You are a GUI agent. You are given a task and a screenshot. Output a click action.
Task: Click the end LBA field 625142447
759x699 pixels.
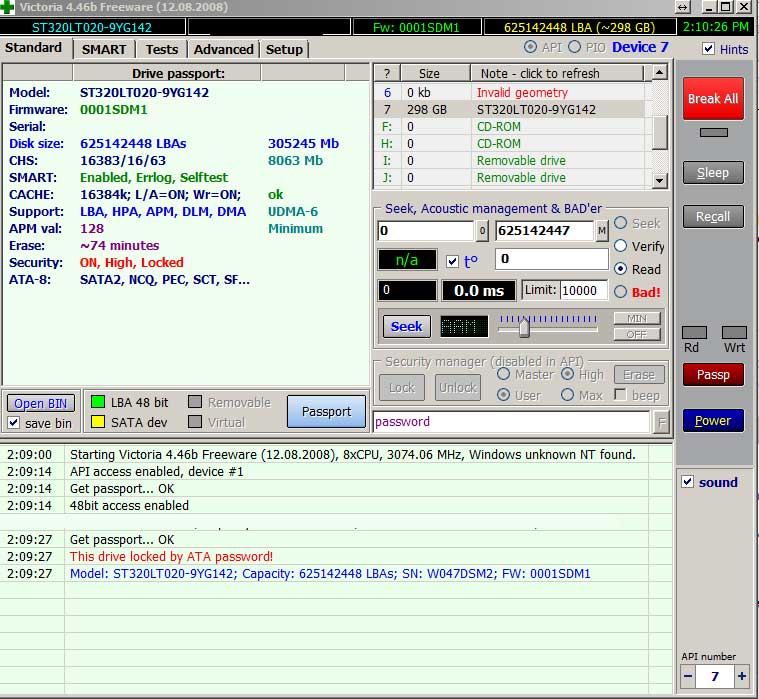coord(544,231)
